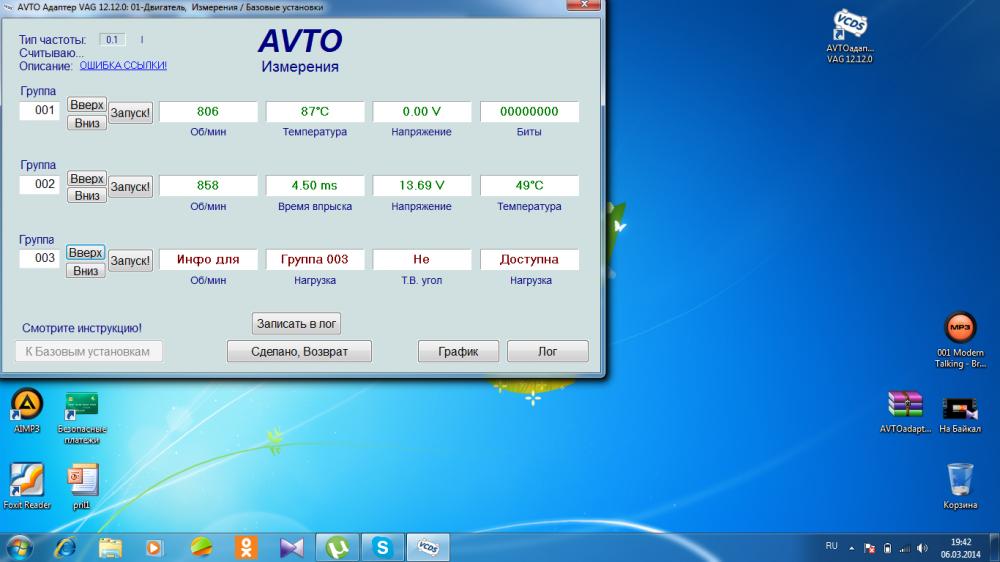Image resolution: width=1000 pixels, height=562 pixels.
Task: Decrease group 003 with Вниз button
Action: [x=85, y=270]
